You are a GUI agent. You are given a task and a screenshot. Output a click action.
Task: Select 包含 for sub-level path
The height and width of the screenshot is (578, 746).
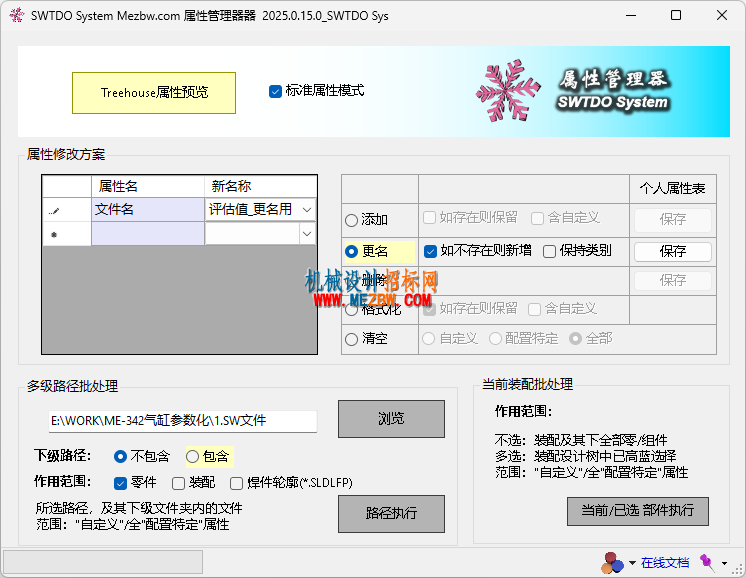pos(193,456)
